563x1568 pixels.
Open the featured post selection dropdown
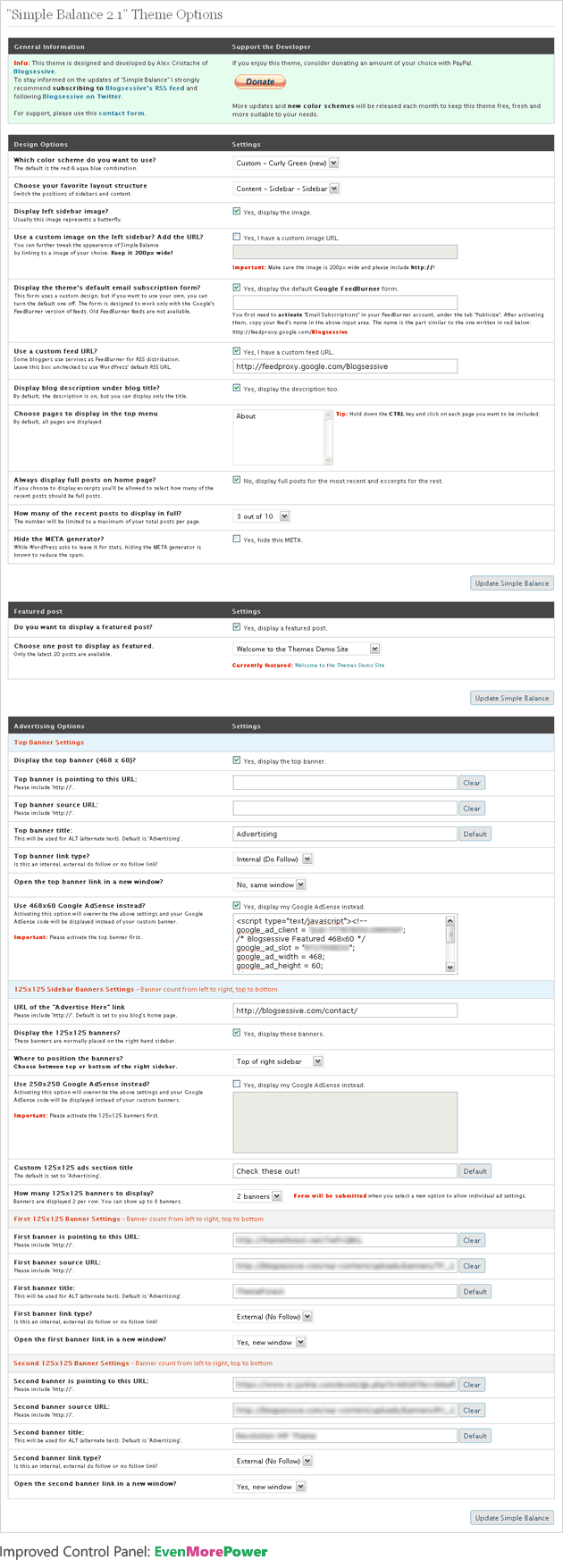tap(307, 649)
